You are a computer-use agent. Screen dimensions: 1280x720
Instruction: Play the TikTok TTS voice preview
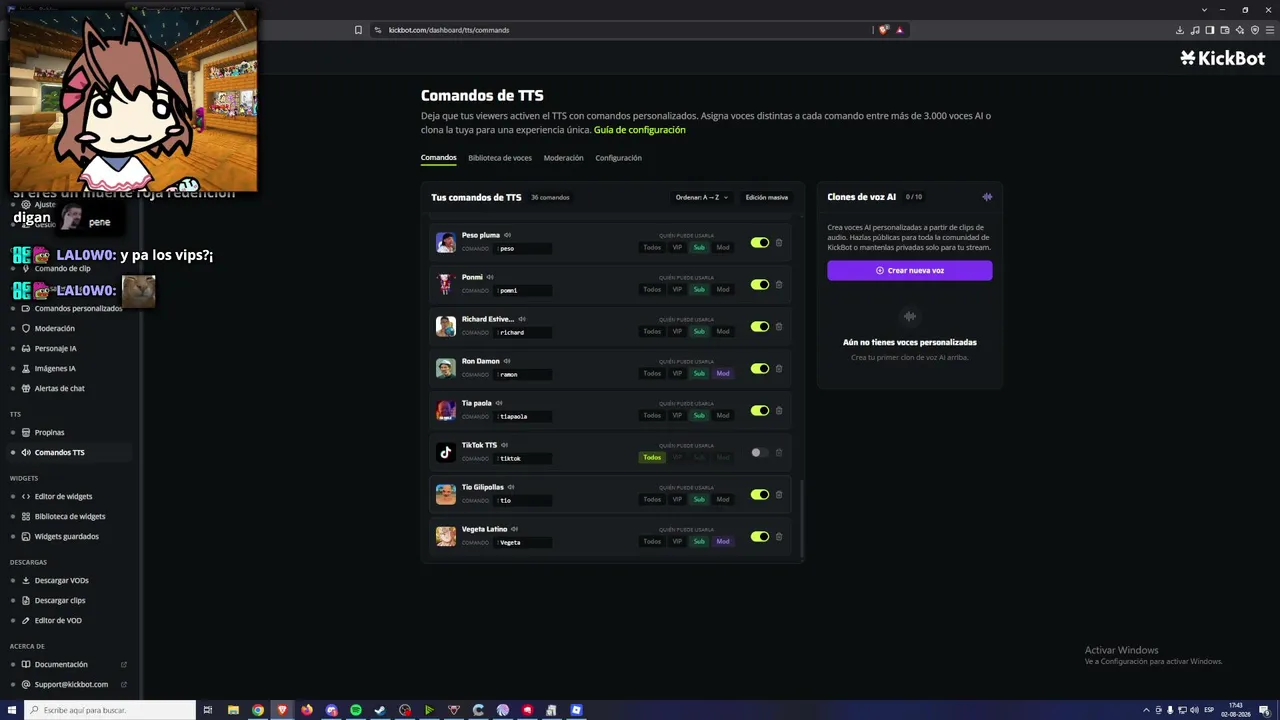click(505, 445)
